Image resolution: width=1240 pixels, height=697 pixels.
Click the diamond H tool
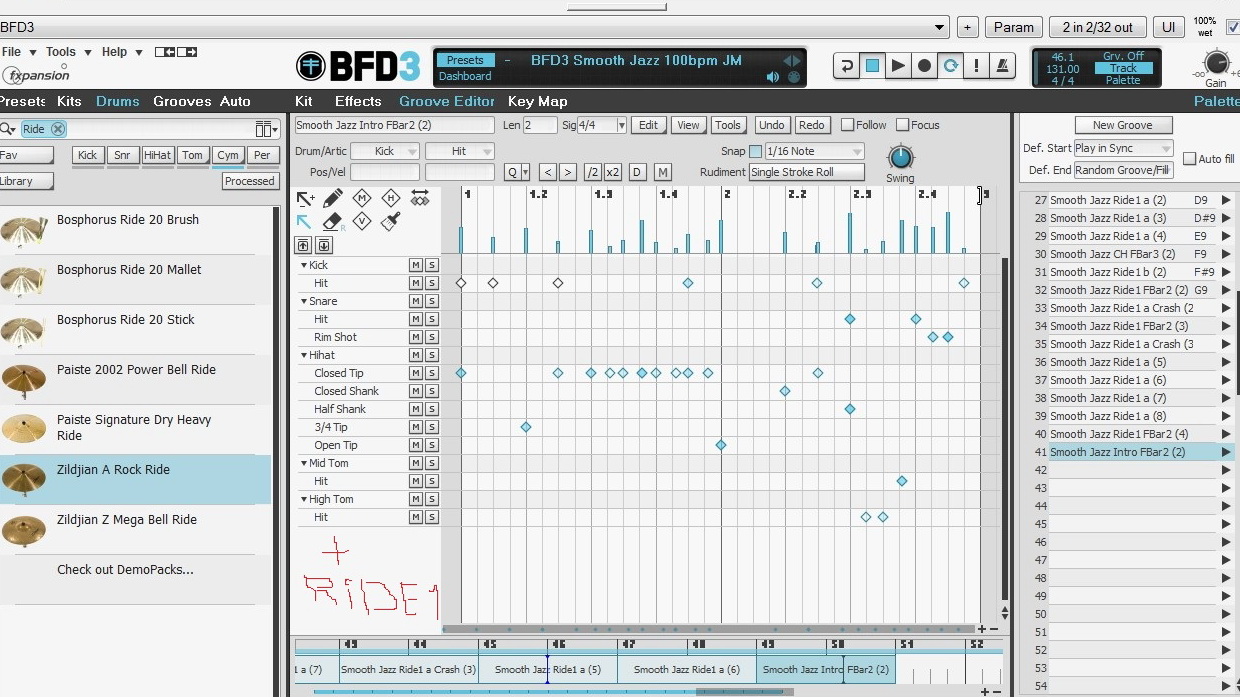tap(391, 198)
